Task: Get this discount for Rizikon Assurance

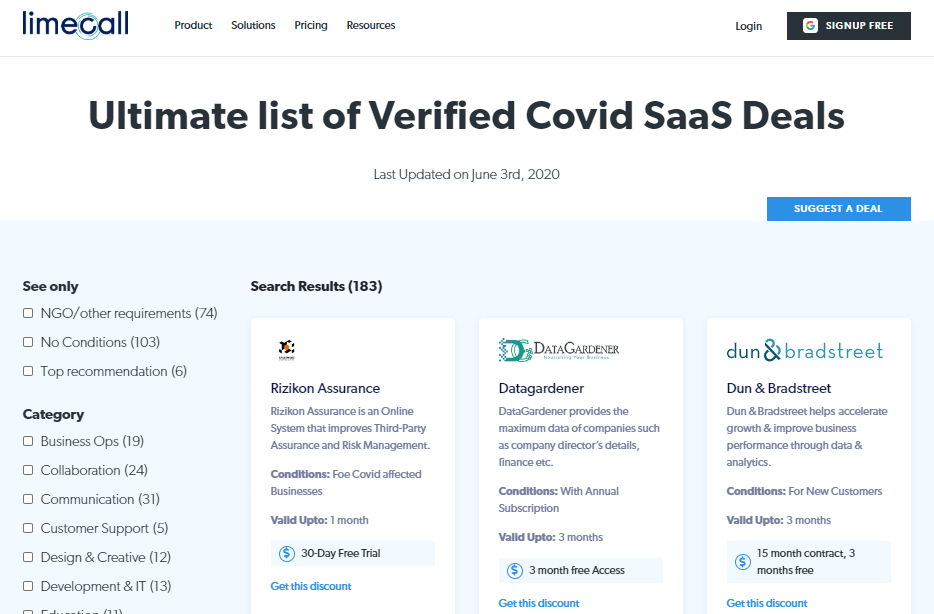Action: coord(311,586)
